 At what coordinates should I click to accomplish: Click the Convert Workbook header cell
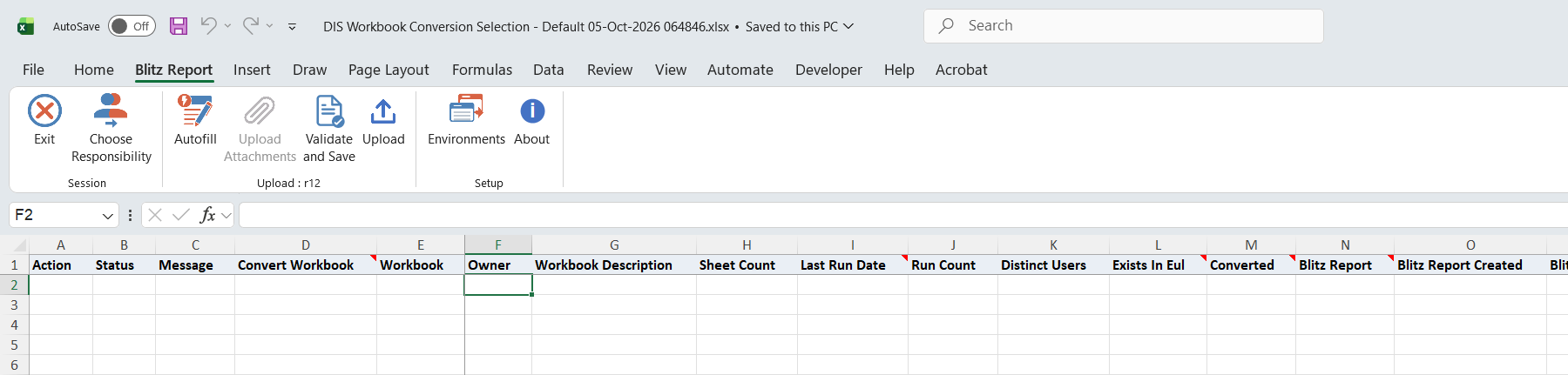coord(306,265)
